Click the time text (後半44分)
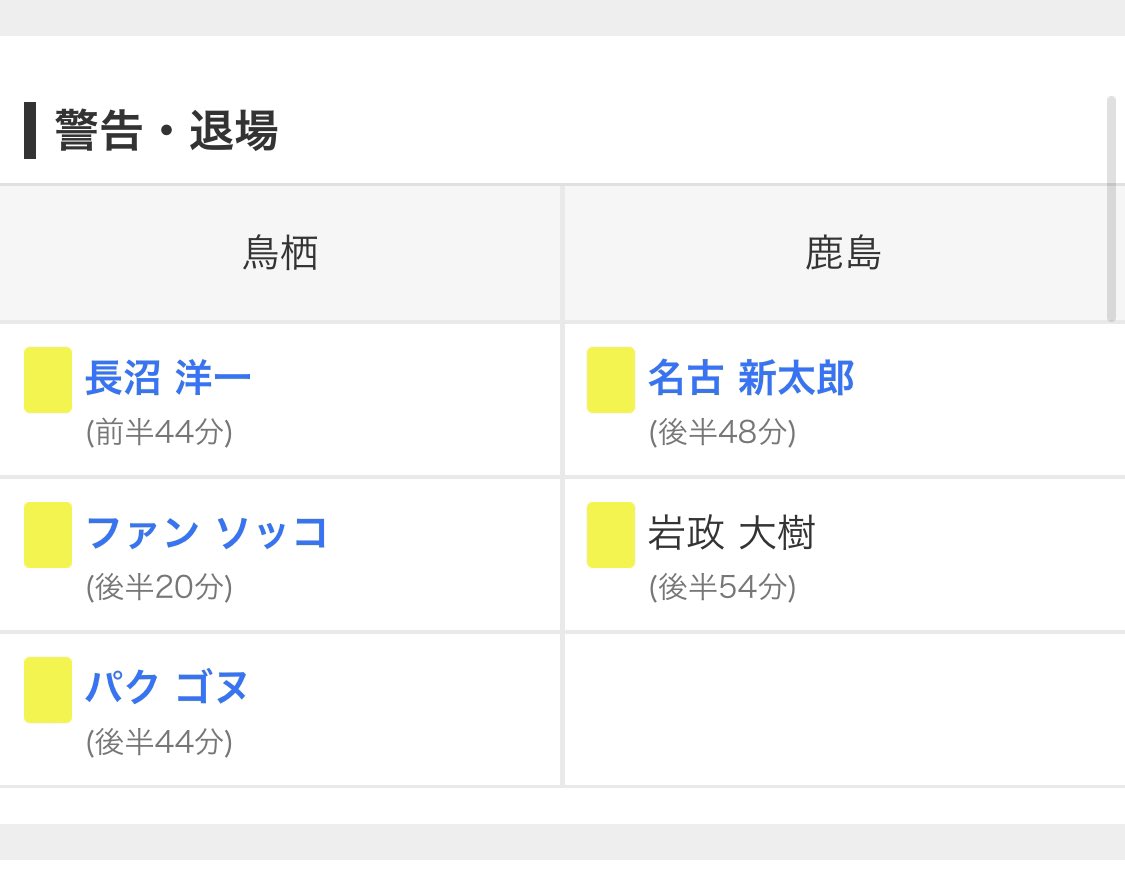 [x=159, y=743]
